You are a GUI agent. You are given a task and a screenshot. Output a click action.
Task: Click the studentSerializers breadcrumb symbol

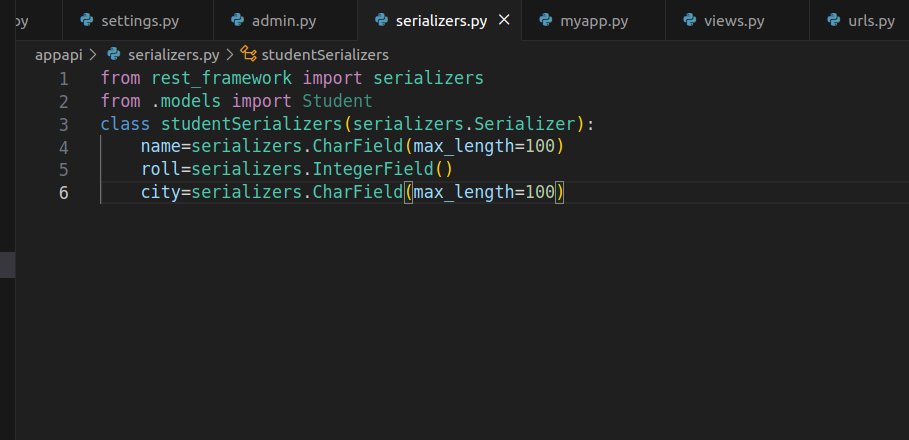(325, 55)
